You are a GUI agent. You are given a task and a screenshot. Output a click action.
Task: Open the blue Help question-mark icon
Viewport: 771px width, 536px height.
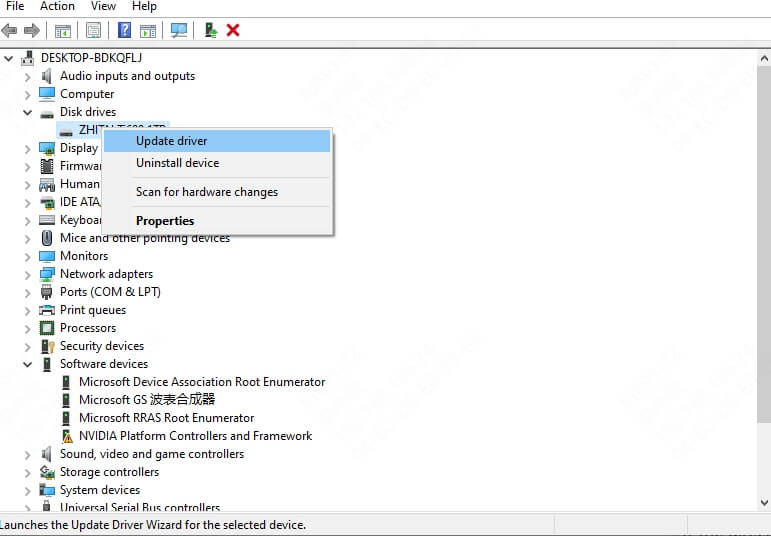tap(124, 30)
